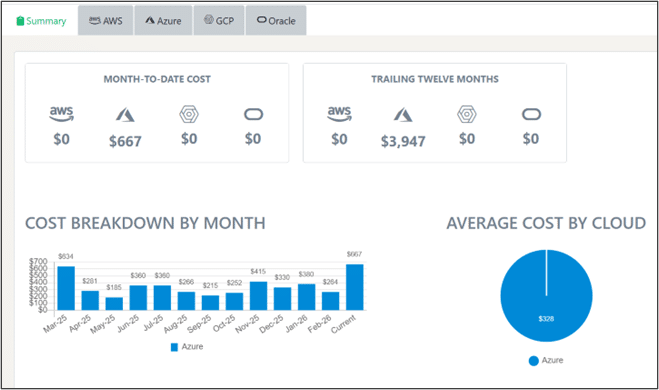
Task: Select the $3,947 Azure trailing value
Action: click(x=403, y=141)
